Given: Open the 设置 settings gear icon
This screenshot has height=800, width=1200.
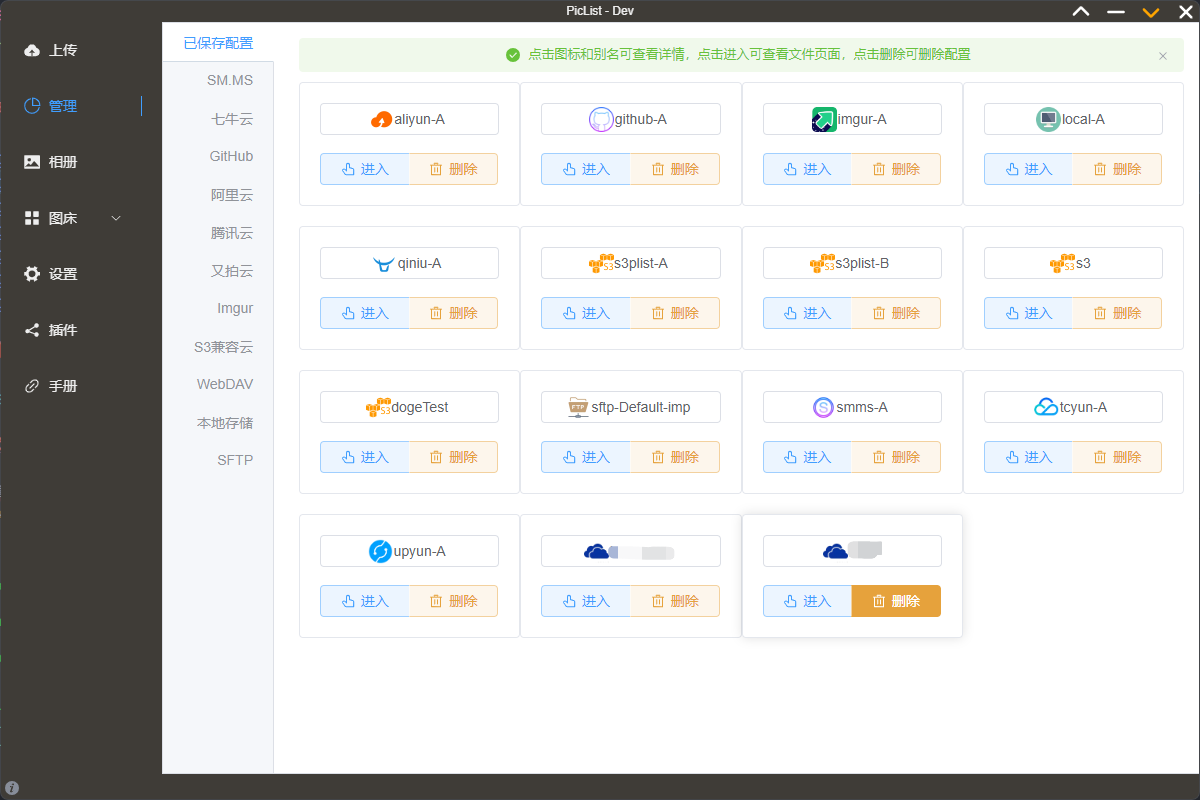Looking at the screenshot, I should tap(30, 273).
